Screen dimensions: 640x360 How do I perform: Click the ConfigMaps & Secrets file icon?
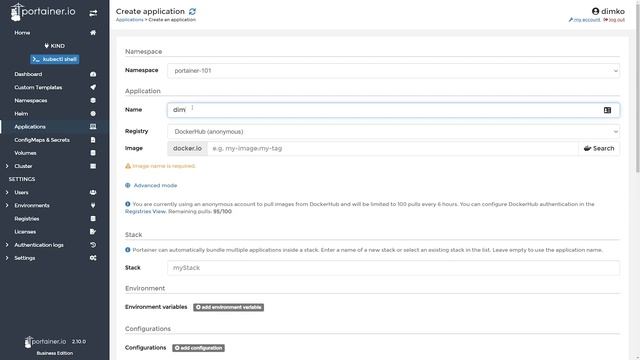click(x=93, y=140)
